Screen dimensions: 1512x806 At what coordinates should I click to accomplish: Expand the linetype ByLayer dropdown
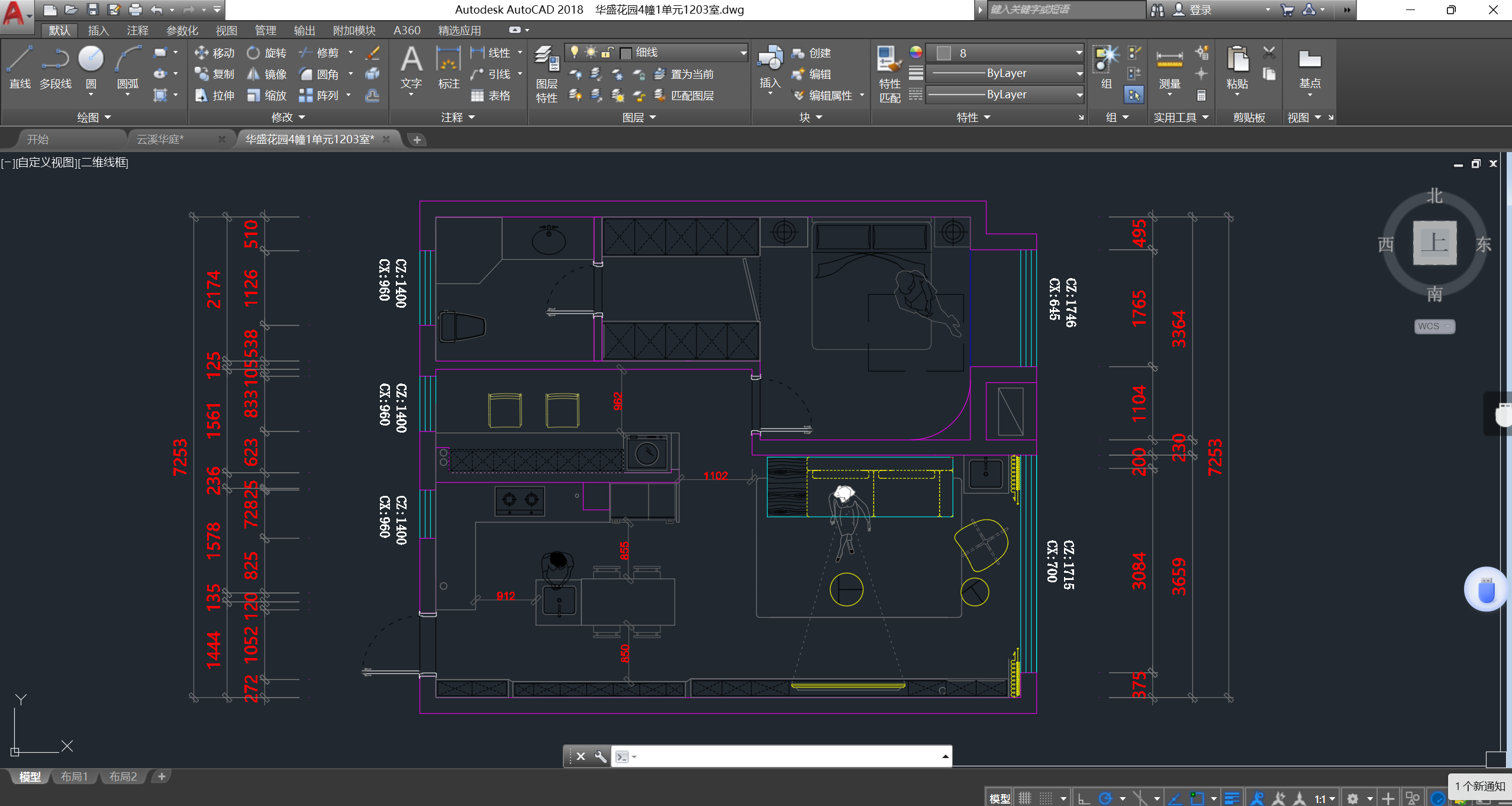click(1079, 95)
